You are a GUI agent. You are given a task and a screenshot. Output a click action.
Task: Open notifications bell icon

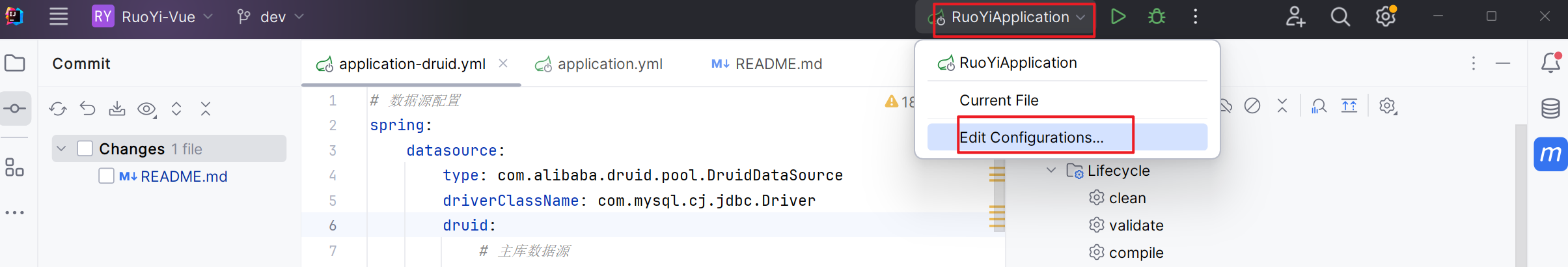point(1550,63)
